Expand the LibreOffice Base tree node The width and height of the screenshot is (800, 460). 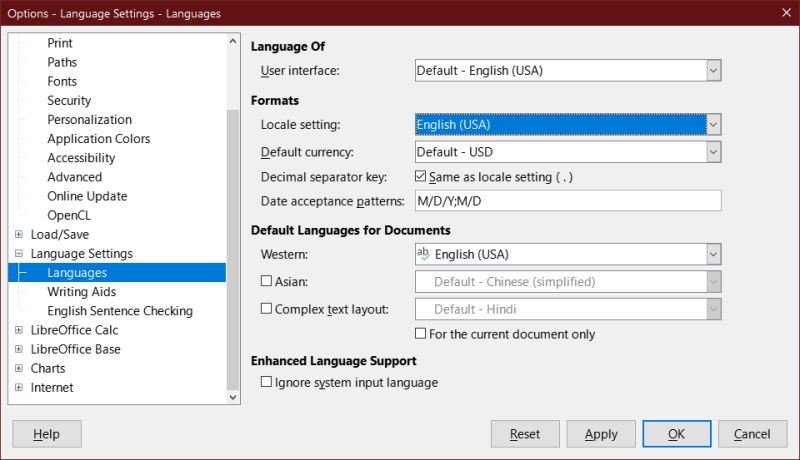pos(19,349)
